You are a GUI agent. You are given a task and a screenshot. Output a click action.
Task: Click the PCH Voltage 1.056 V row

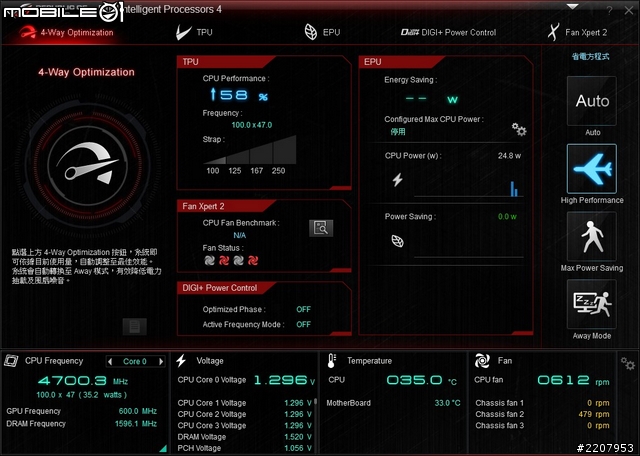(x=244, y=448)
